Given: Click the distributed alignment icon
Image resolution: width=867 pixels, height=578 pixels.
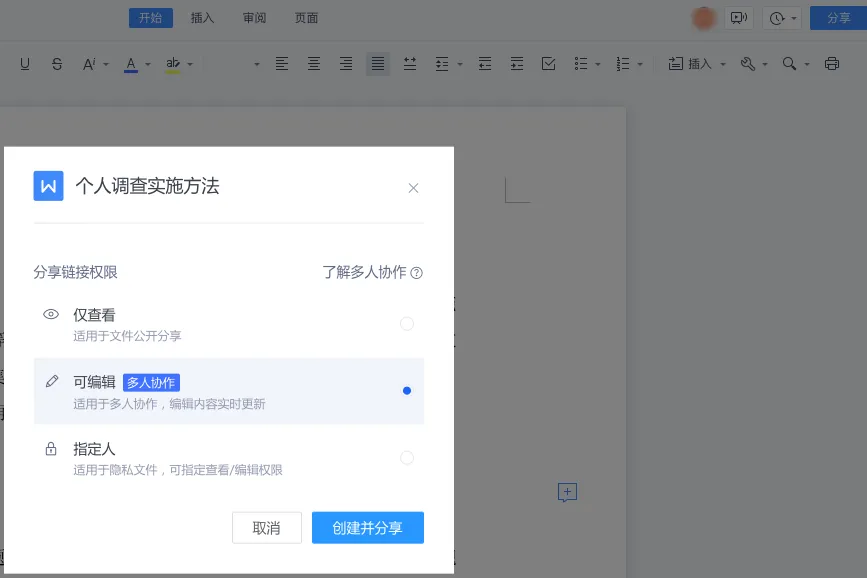Looking at the screenshot, I should [x=410, y=64].
